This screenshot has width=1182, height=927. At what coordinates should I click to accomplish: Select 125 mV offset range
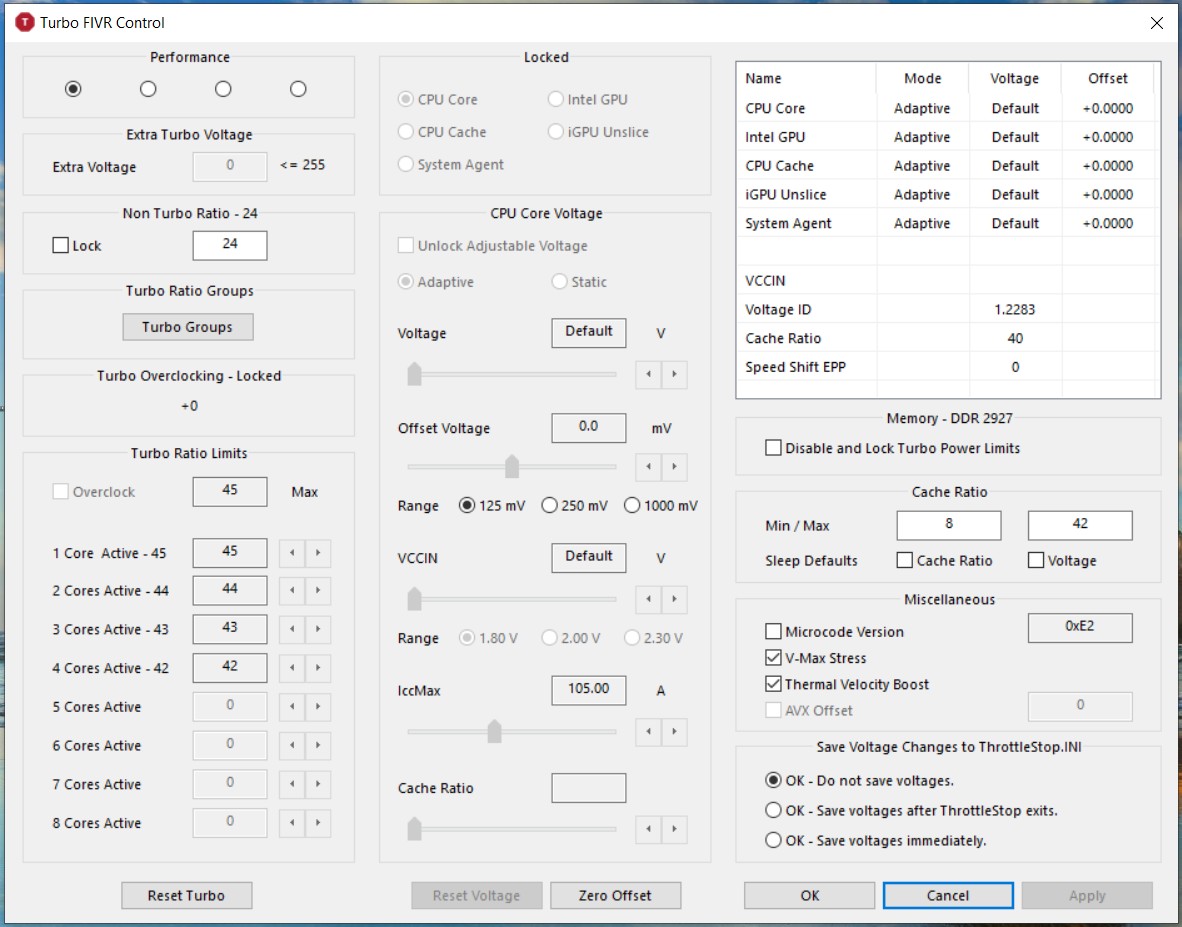click(x=492, y=506)
